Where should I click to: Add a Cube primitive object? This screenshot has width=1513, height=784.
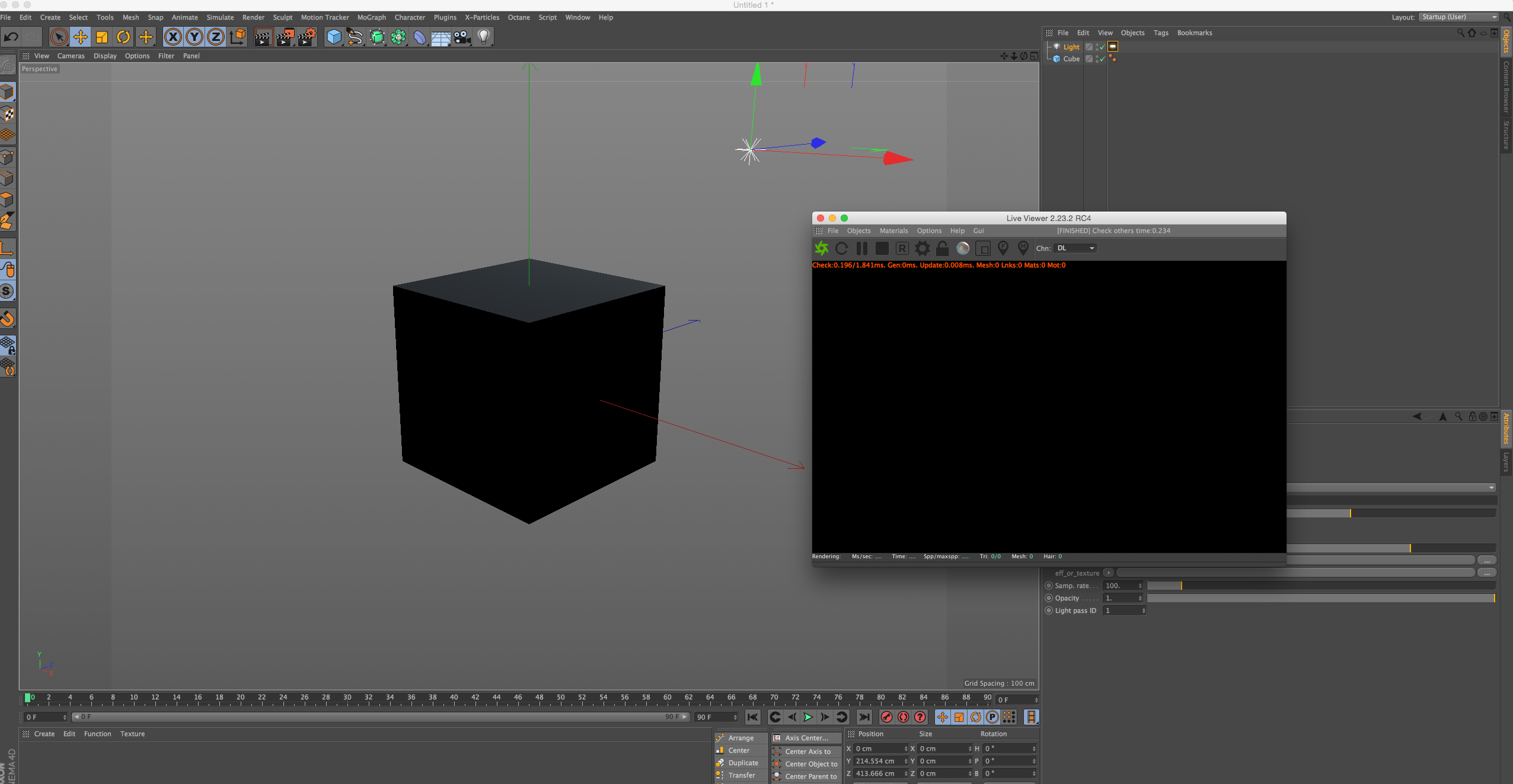[334, 37]
